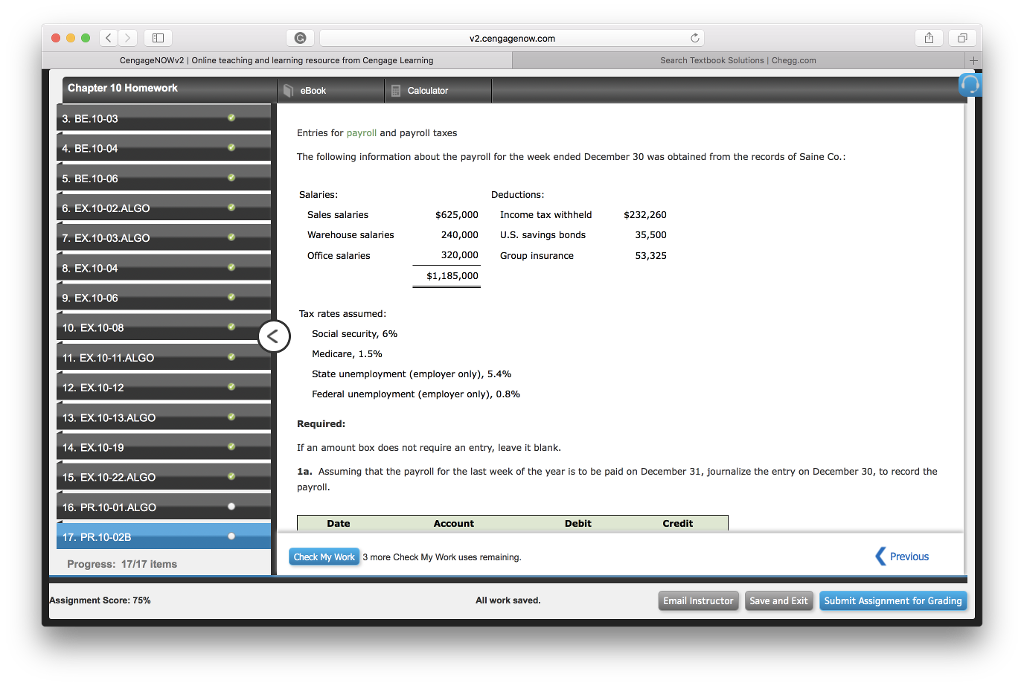Open Safari tab overview icon
1024x686 pixels.
point(961,37)
